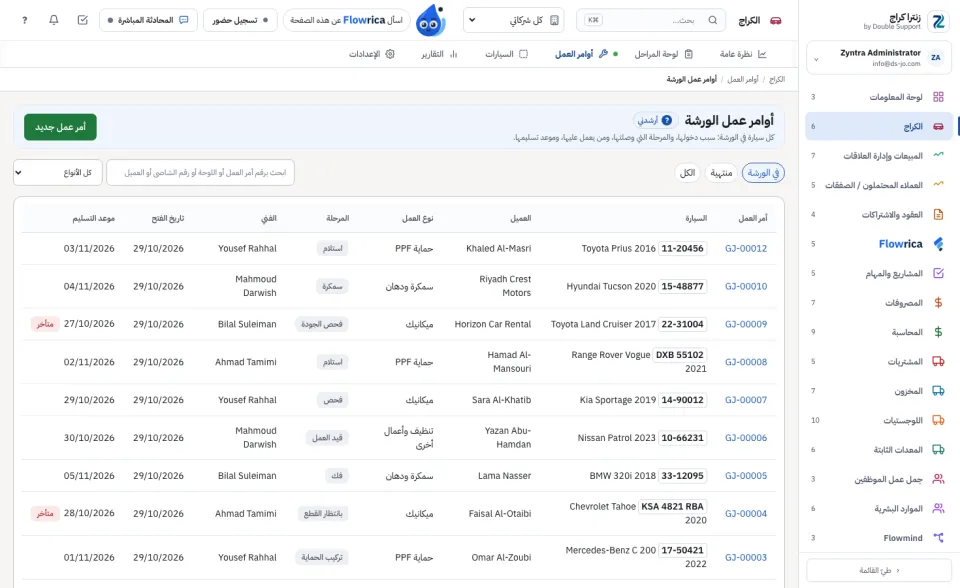Switch to السيارات tab
This screenshot has height=588, width=960.
click(x=506, y=54)
